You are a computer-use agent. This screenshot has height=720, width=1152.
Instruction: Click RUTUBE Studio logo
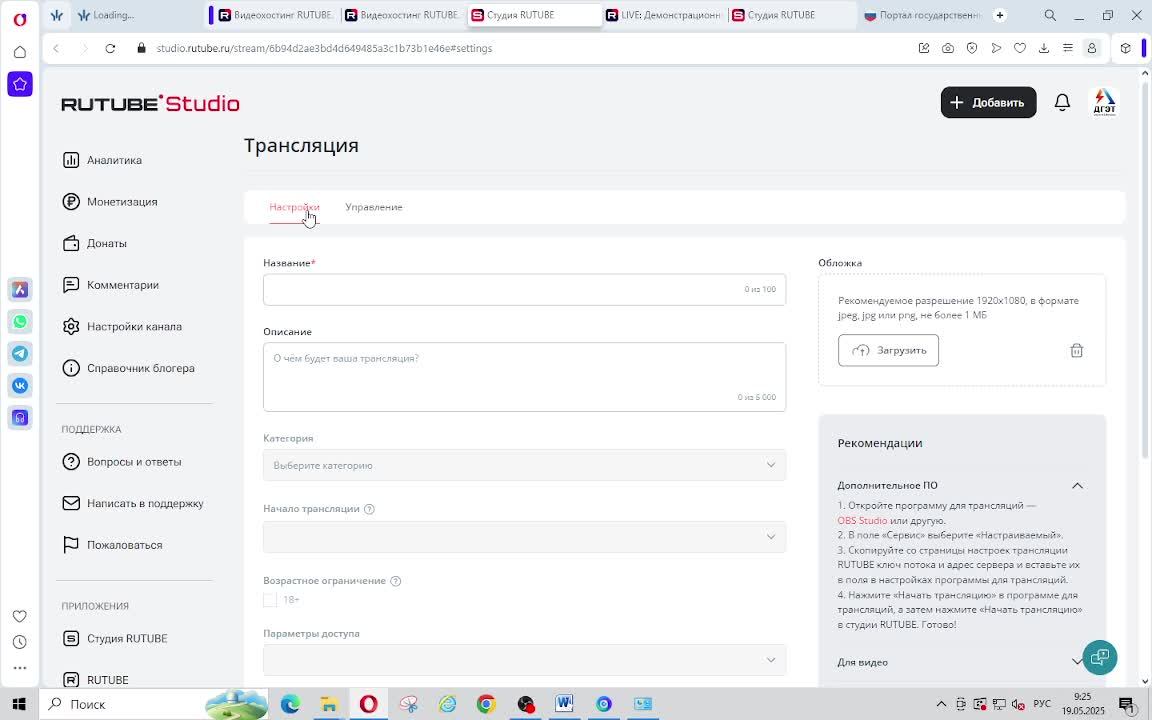click(151, 104)
